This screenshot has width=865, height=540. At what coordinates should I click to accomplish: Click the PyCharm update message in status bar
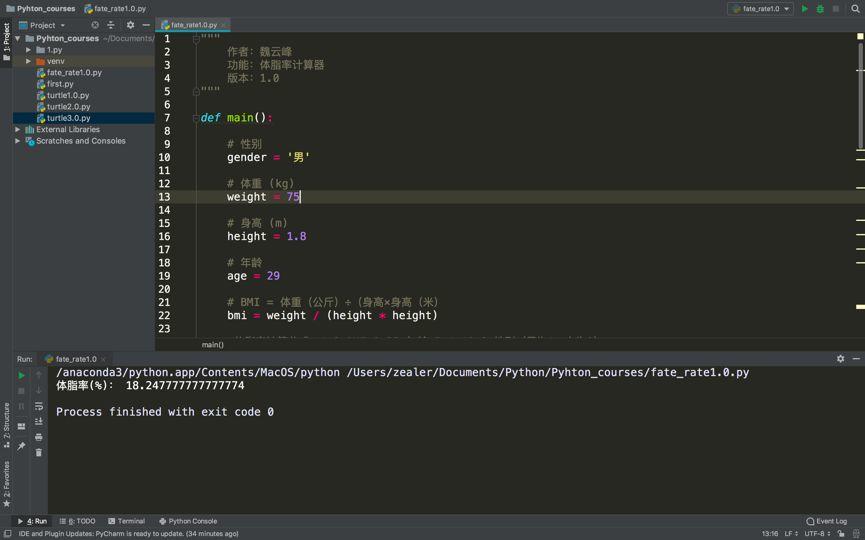pyautogui.click(x=129, y=533)
